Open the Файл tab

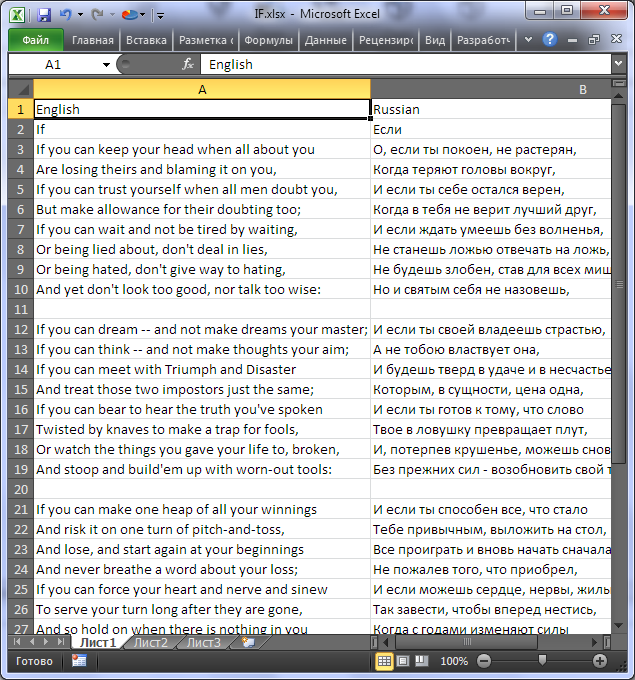point(35,40)
